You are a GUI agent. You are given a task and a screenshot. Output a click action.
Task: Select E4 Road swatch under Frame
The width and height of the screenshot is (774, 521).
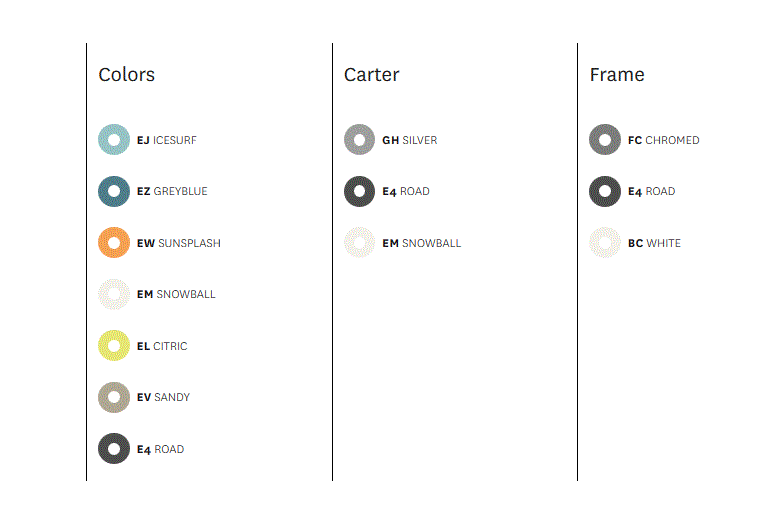[605, 191]
